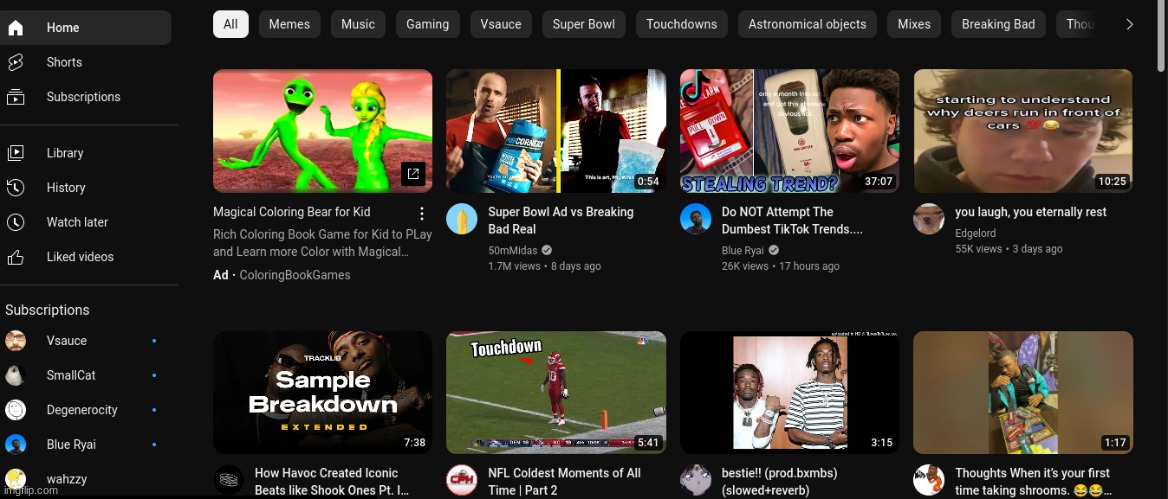This screenshot has width=1168, height=499.
Task: Open Super Bowl Ad vs Breaking Bad title
Action: [561, 220]
